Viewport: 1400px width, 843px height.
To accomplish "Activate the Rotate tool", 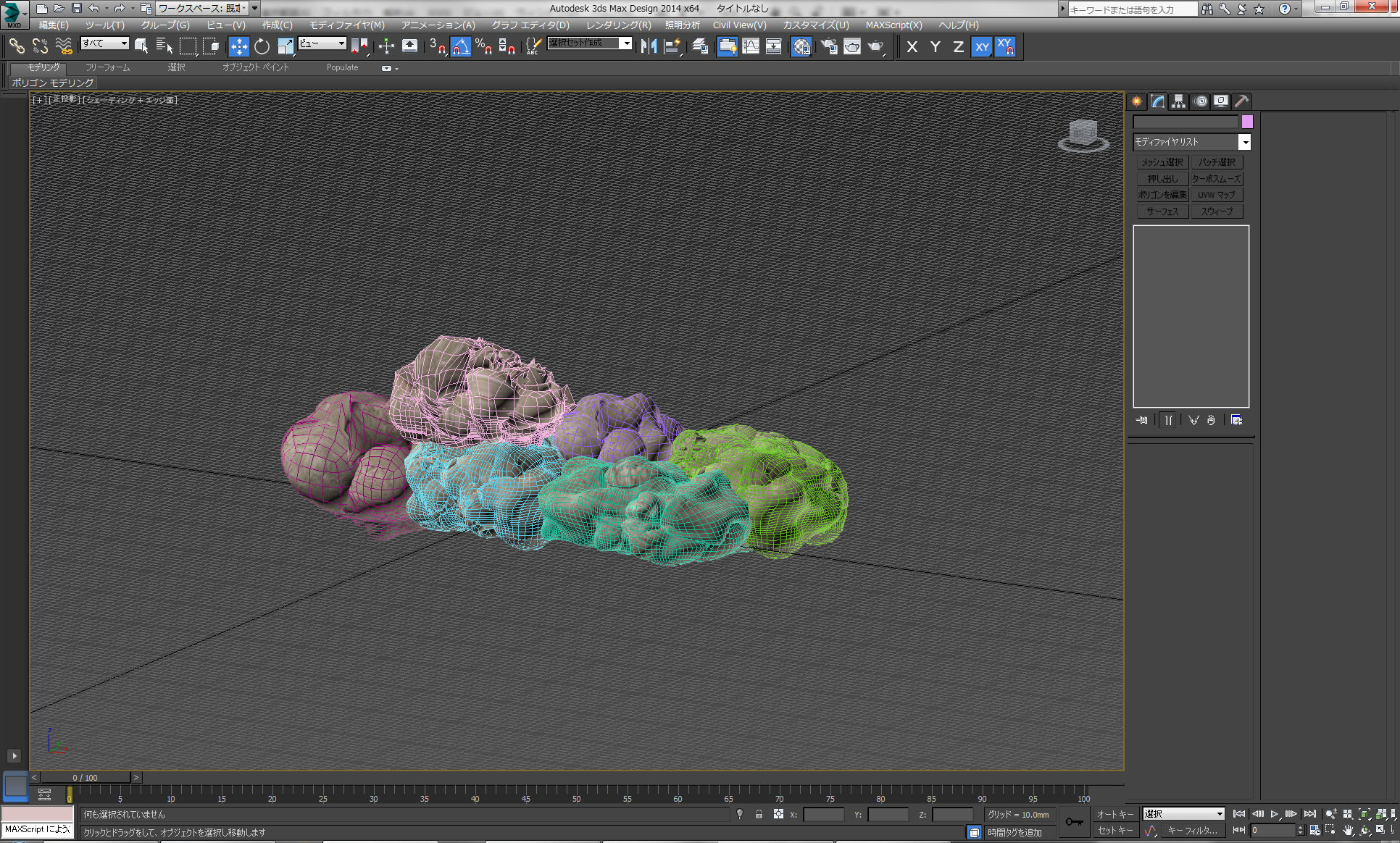I will click(262, 47).
